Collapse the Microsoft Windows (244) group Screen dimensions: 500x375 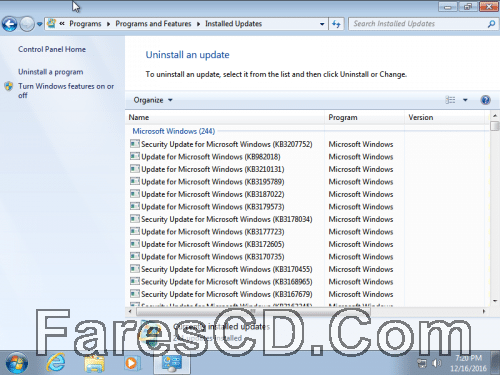[174, 131]
